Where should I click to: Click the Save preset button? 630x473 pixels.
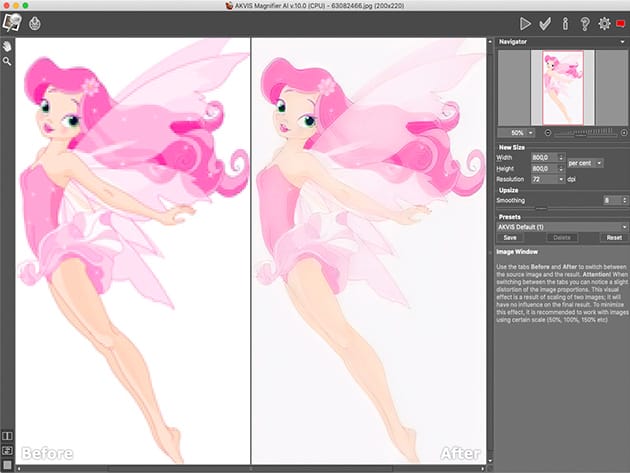[510, 238]
